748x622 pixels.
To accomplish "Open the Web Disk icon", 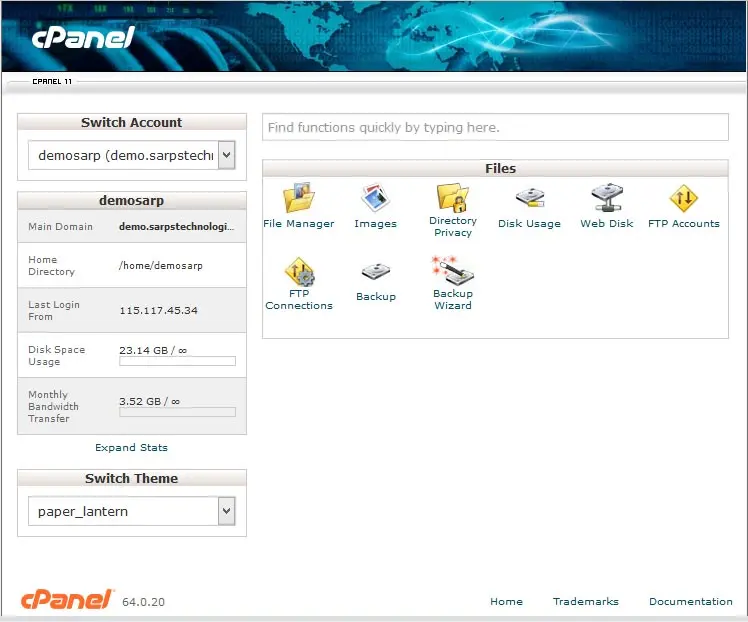I will pos(607,197).
